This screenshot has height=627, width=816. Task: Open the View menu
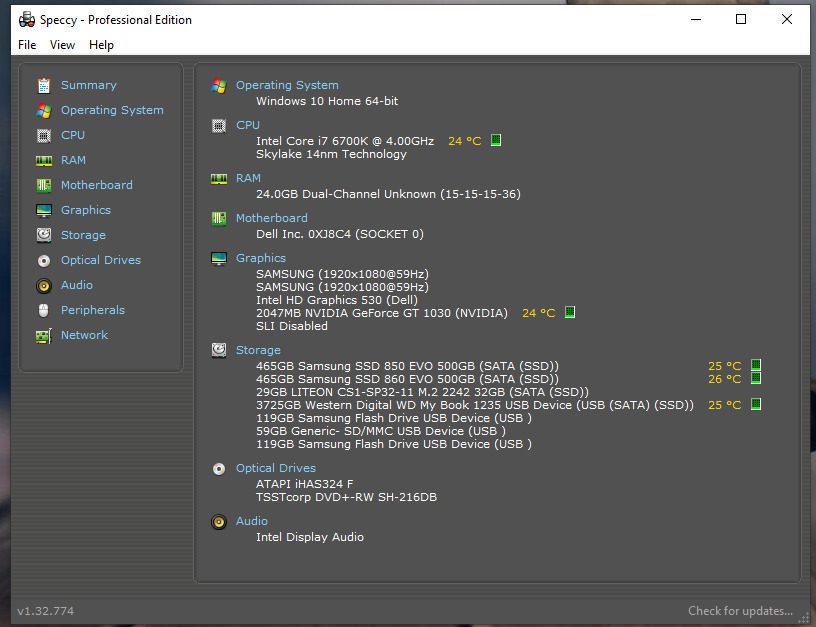[63, 45]
